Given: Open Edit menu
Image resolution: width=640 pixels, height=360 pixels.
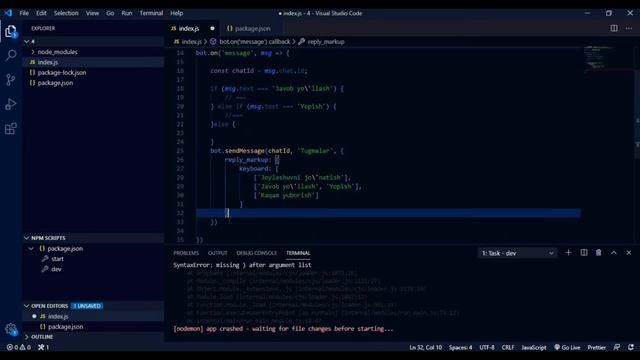Looking at the screenshot, I should (41, 13).
